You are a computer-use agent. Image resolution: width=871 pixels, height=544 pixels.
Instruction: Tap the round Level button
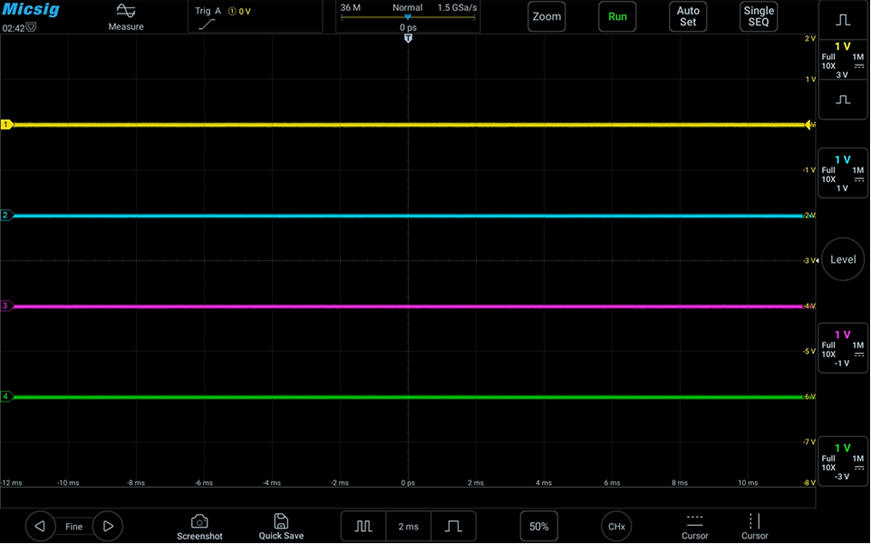[x=843, y=259]
